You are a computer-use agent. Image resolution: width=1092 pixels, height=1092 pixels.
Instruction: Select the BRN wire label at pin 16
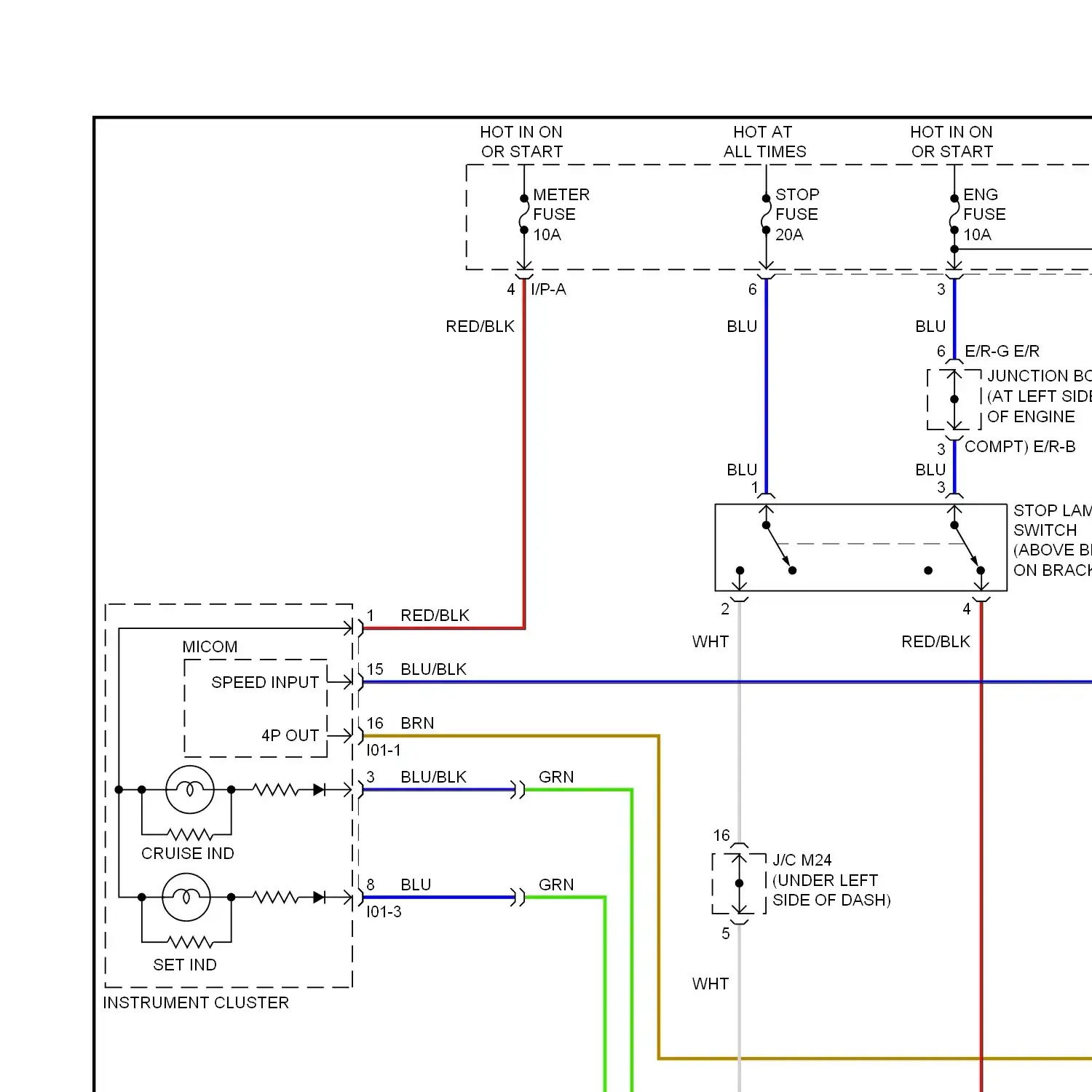coord(417,723)
